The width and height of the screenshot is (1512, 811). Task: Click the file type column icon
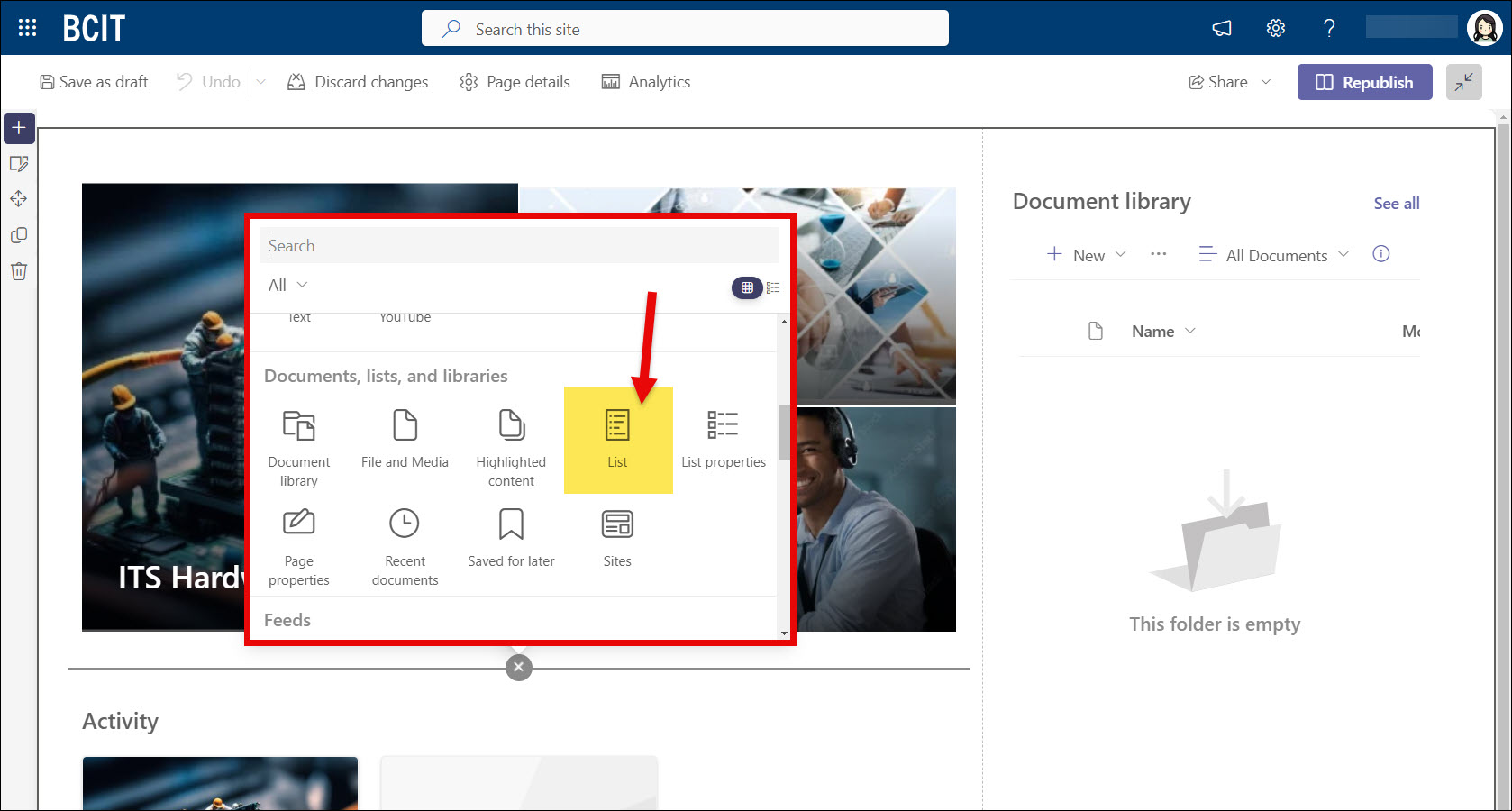pyautogui.click(x=1096, y=331)
